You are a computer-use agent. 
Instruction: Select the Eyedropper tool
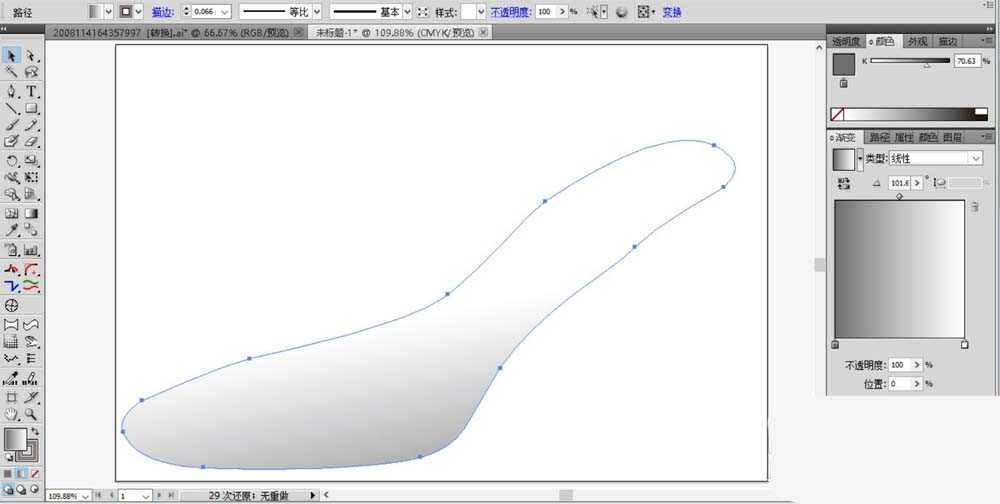(x=11, y=230)
